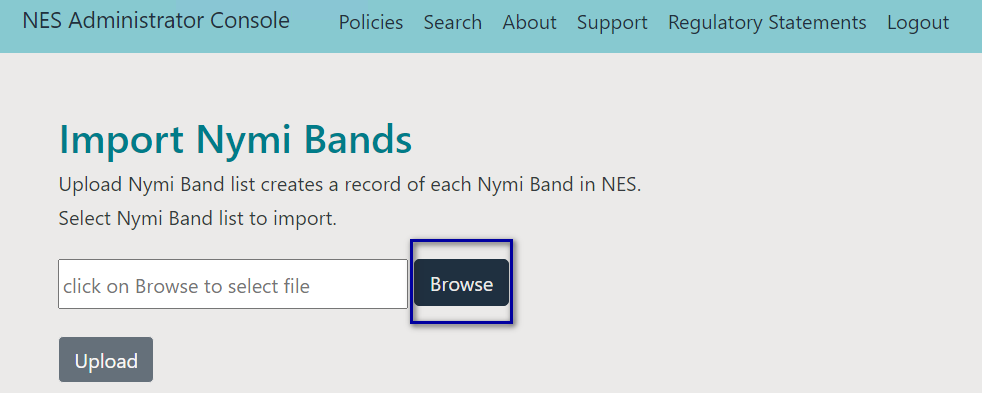Click the 'Upload Nymi Band list creates' description
982x393 pixels.
[350, 185]
